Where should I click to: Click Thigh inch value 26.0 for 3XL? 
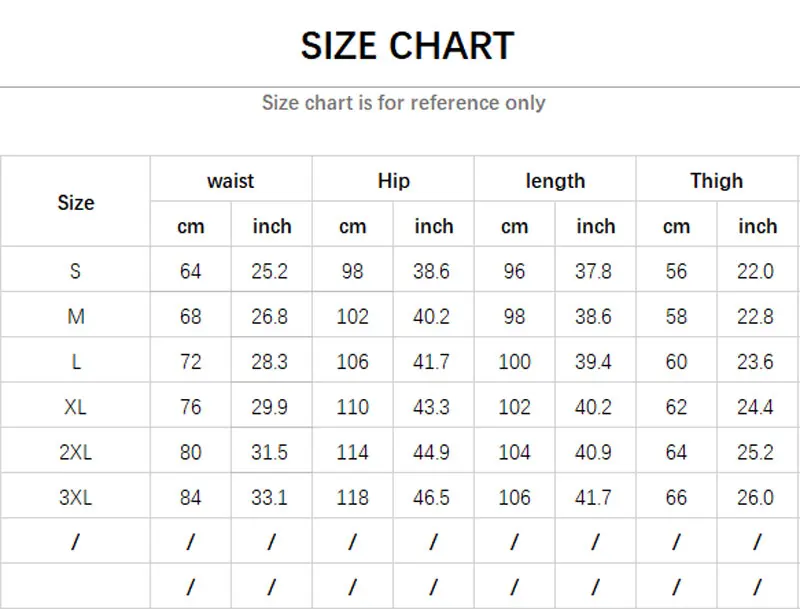click(x=755, y=497)
